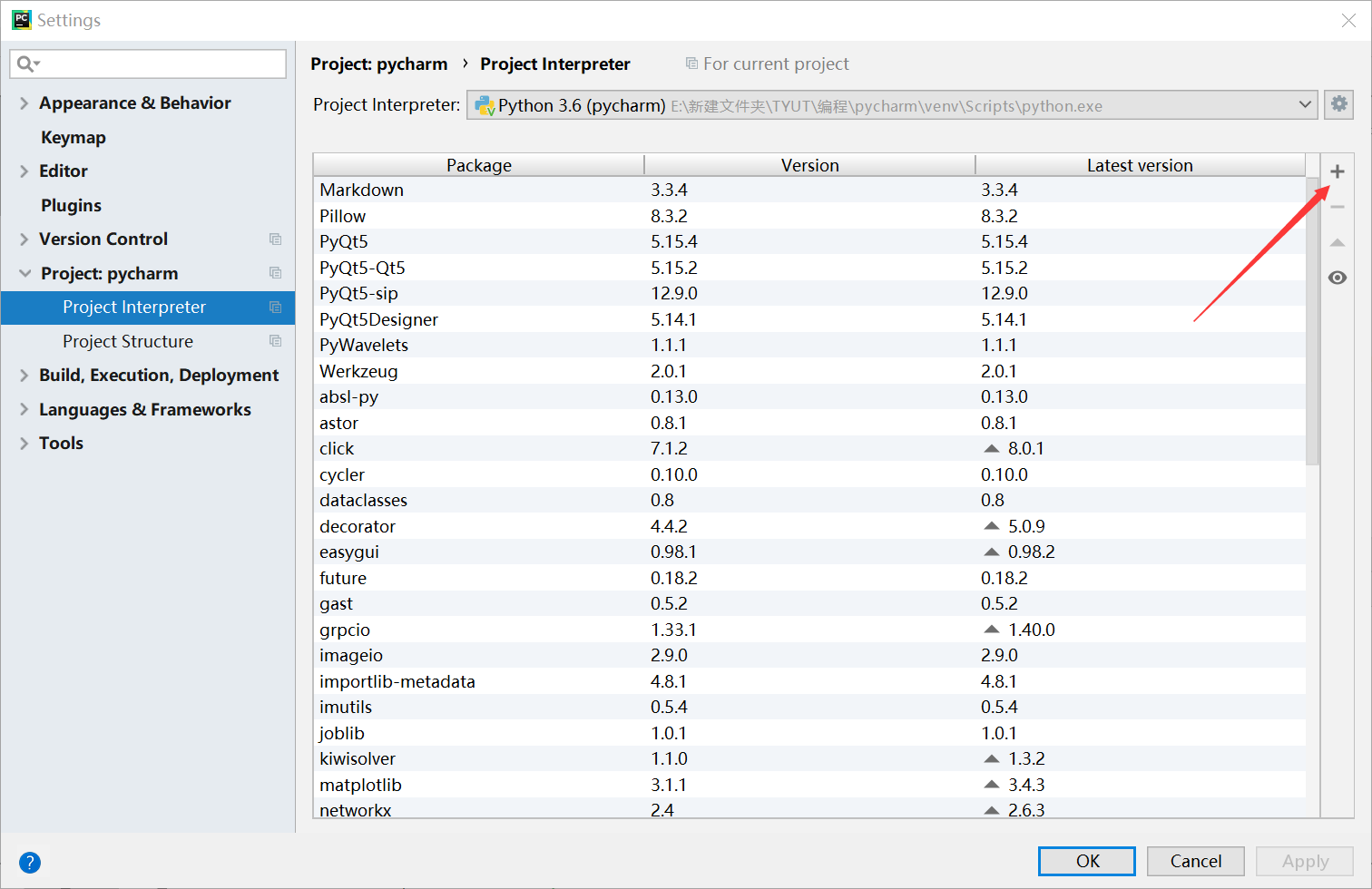The height and width of the screenshot is (889, 1372).
Task: Click copy icon beside Project: pycharm
Action: [275, 273]
